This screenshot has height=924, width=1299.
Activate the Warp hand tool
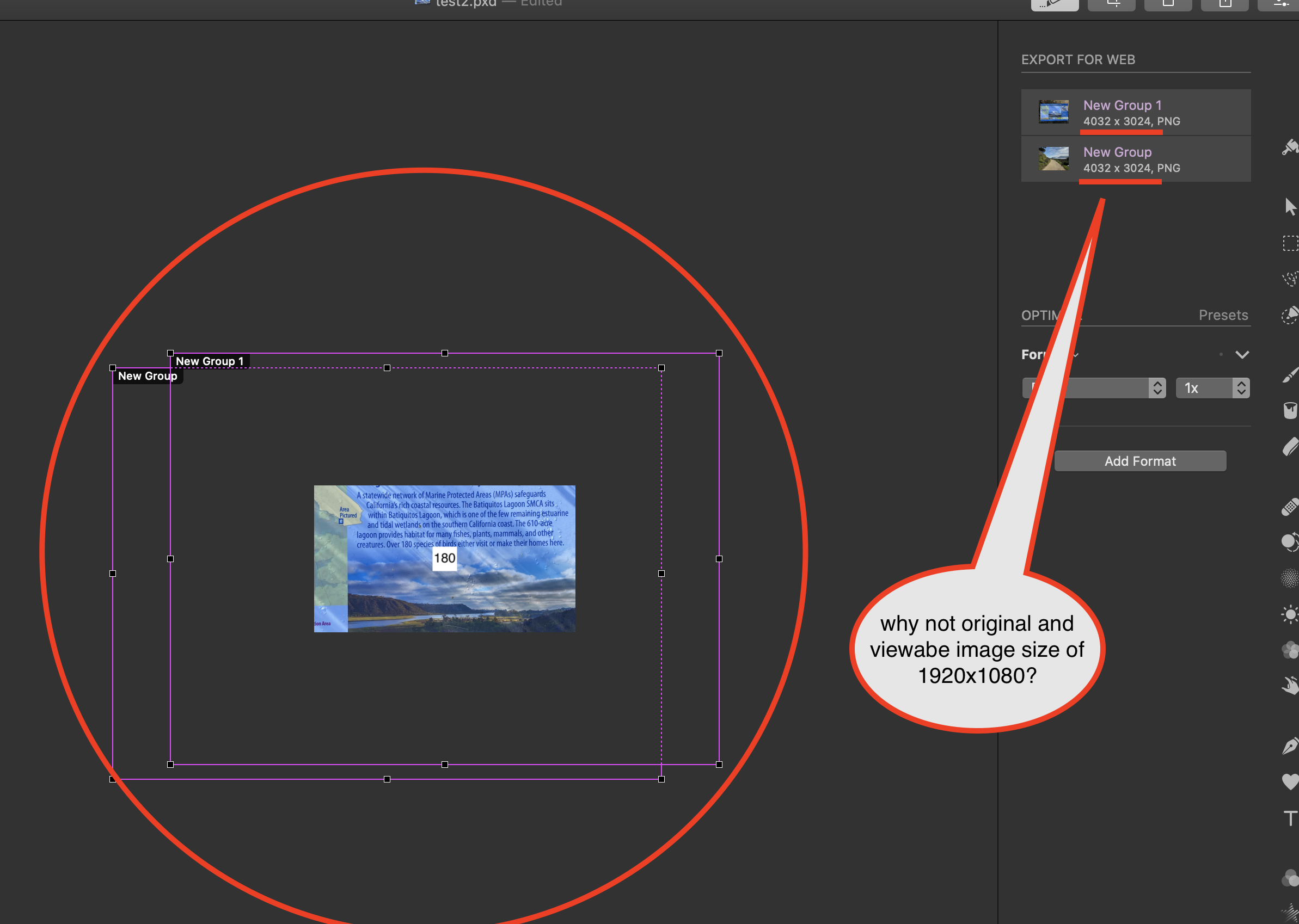tap(1290, 686)
